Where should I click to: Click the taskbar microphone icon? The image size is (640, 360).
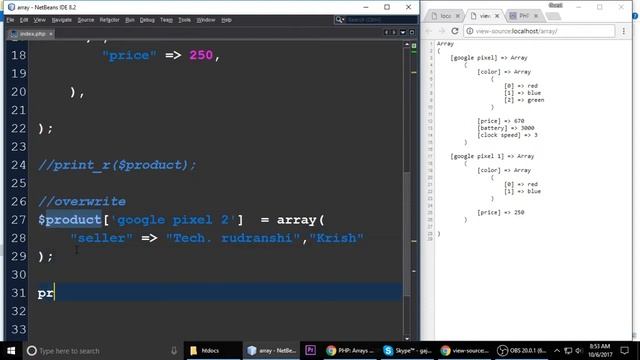(x=174, y=351)
